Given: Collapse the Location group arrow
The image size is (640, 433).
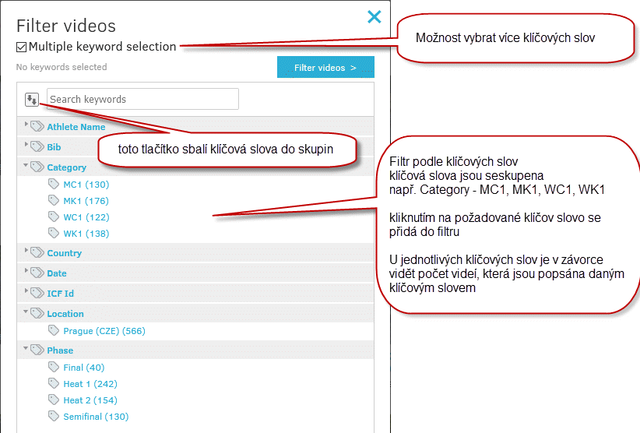Looking at the screenshot, I should pos(26,311).
